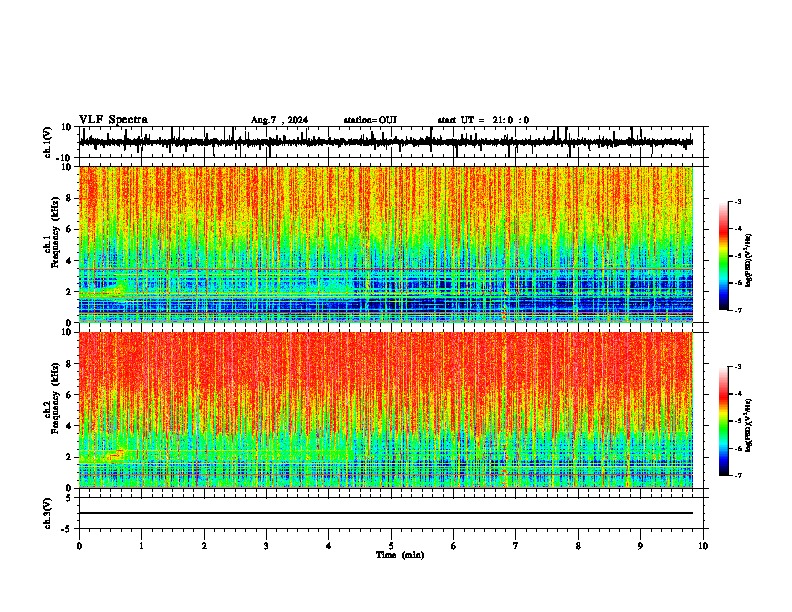Click the log(PSD) label beside ch.1 colorbar
The width and height of the screenshot is (792, 612).
pyautogui.click(x=749, y=260)
